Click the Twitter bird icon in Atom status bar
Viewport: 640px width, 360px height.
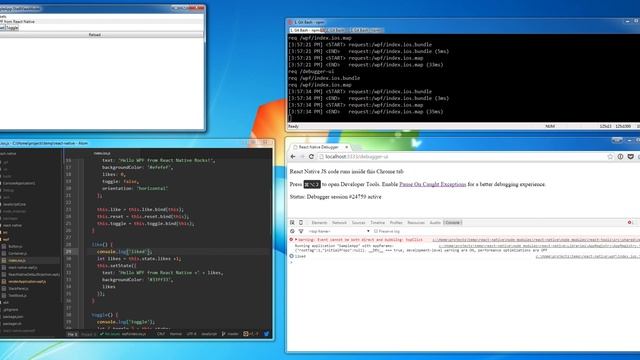click(x=267, y=333)
